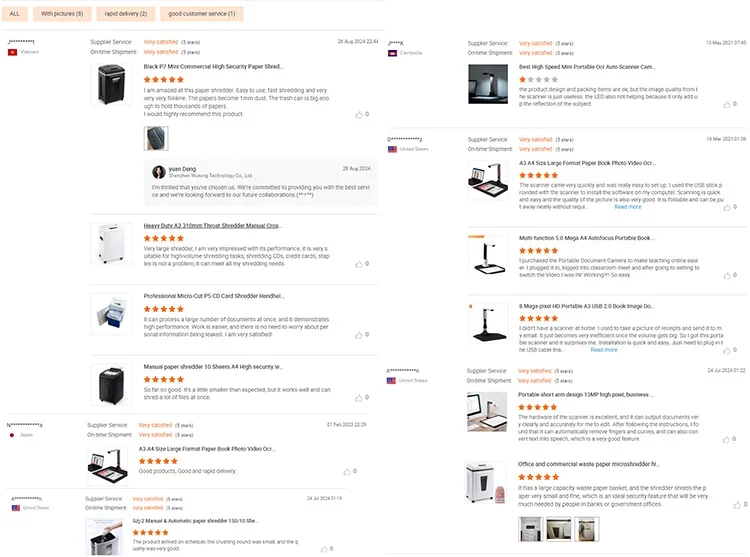The width and height of the screenshot is (750, 557).
Task: Switch to good customer service (1) tab
Action: click(x=203, y=14)
